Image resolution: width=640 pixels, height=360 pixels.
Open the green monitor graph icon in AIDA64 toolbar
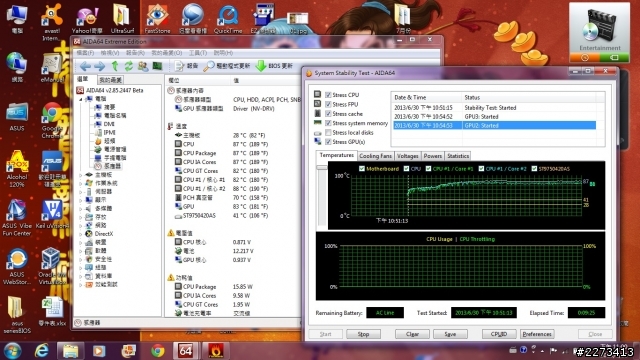(x=157, y=66)
